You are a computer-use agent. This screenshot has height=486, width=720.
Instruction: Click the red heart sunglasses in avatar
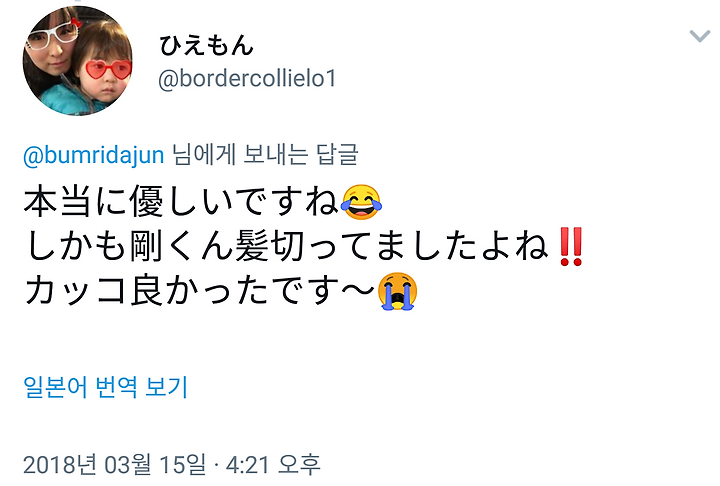(108, 70)
